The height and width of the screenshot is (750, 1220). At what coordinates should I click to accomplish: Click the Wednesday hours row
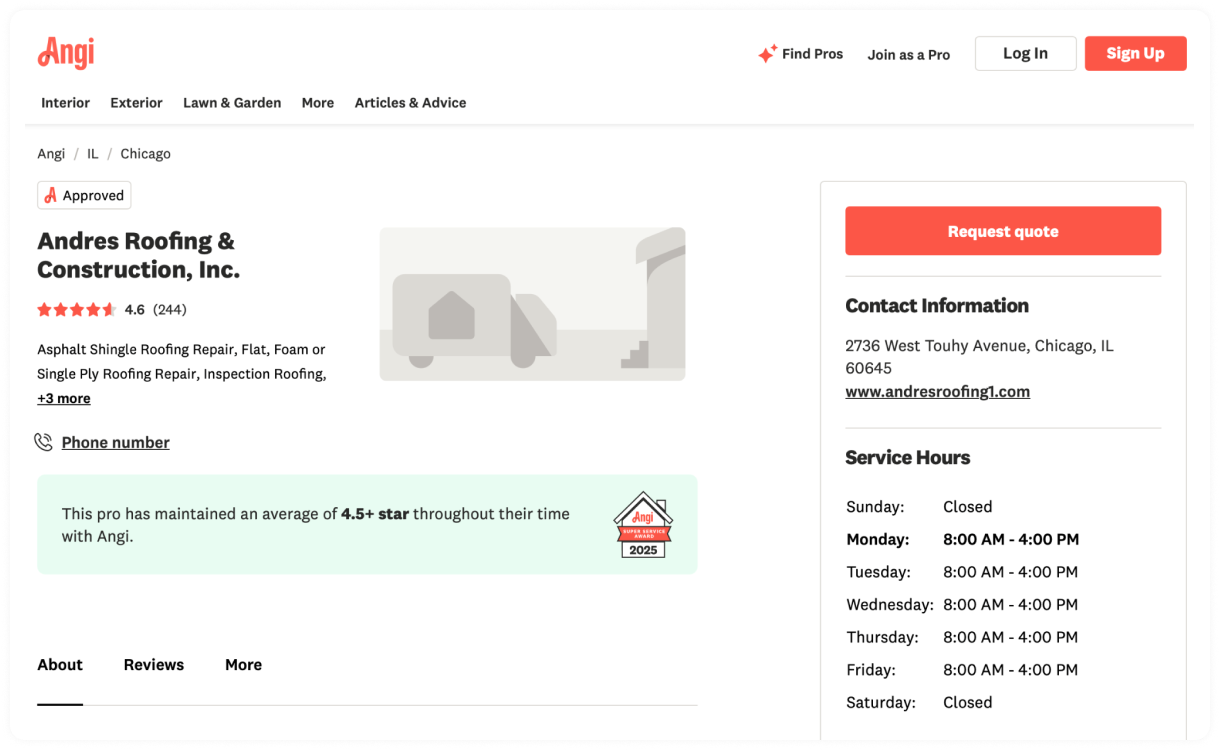pos(962,604)
